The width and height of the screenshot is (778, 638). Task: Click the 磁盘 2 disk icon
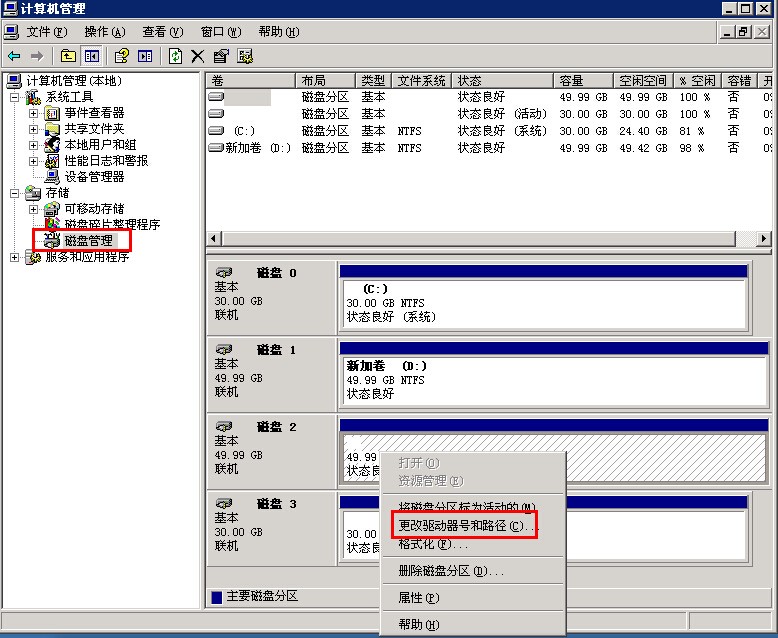[225, 427]
